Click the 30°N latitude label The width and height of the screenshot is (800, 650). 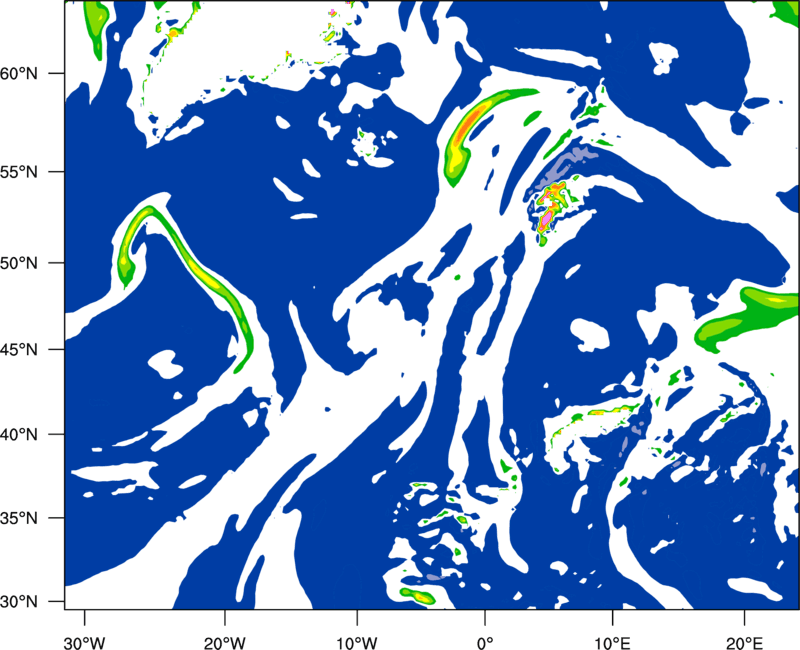[x=19, y=602]
